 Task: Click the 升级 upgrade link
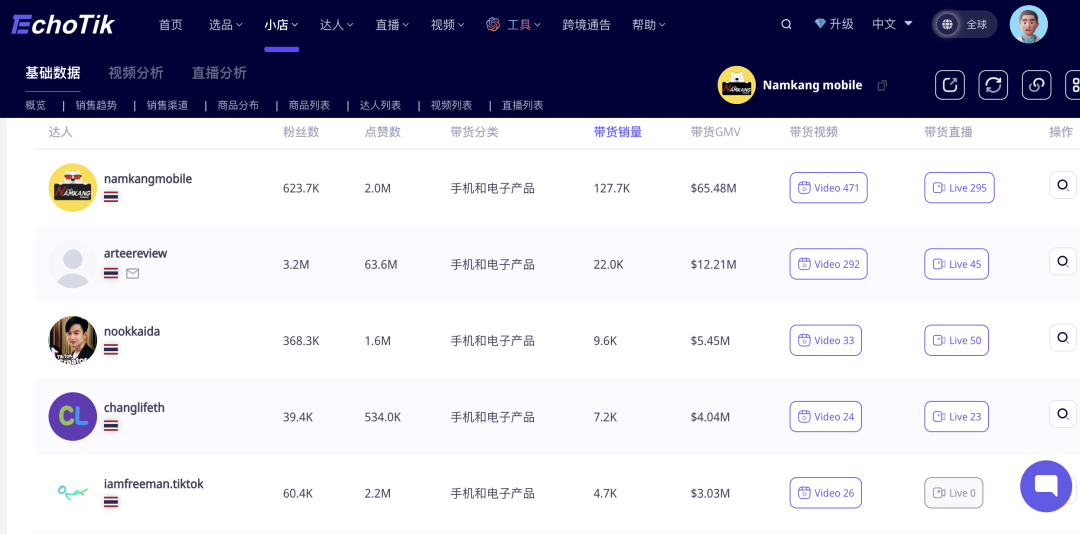(x=834, y=24)
